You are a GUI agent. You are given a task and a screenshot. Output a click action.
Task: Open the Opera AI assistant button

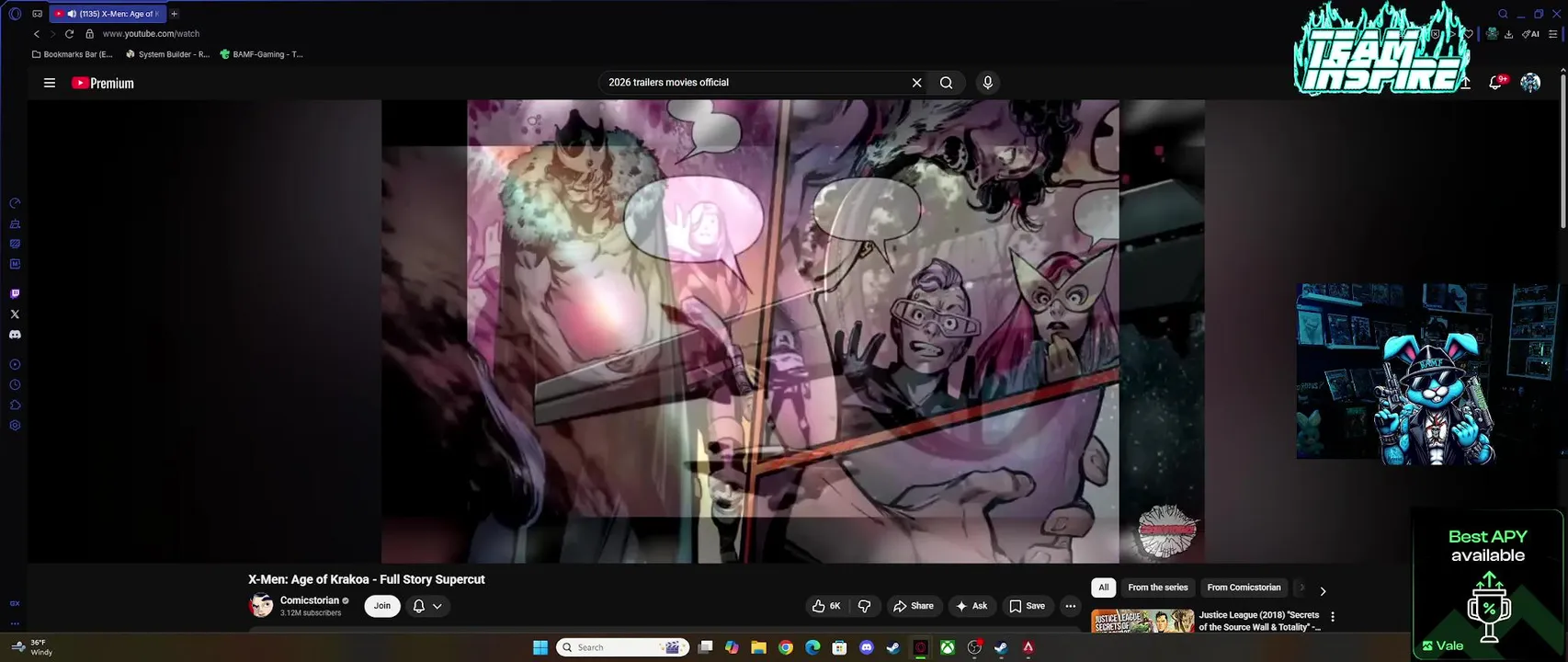pos(1530,34)
